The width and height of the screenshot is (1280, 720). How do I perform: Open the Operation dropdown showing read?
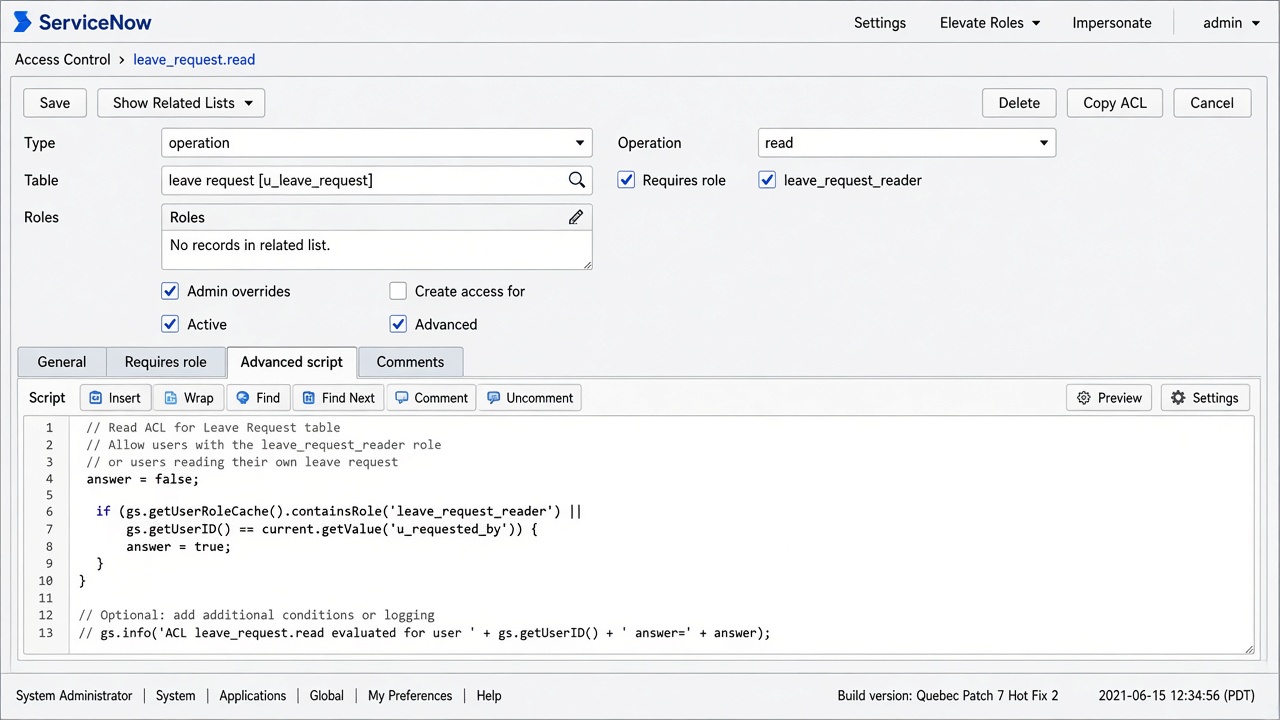[x=907, y=143]
